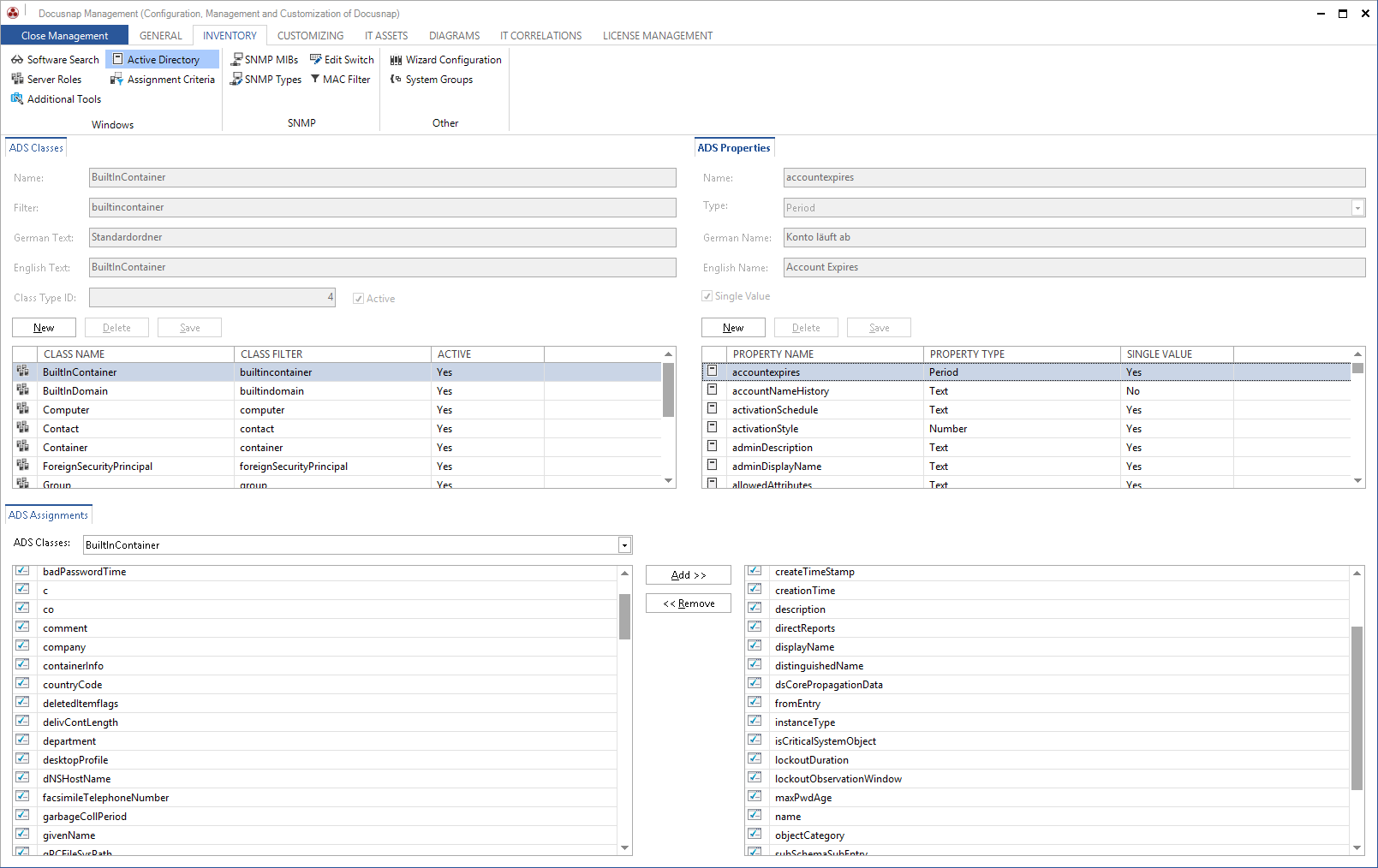Click the Container row class icon

point(23,447)
